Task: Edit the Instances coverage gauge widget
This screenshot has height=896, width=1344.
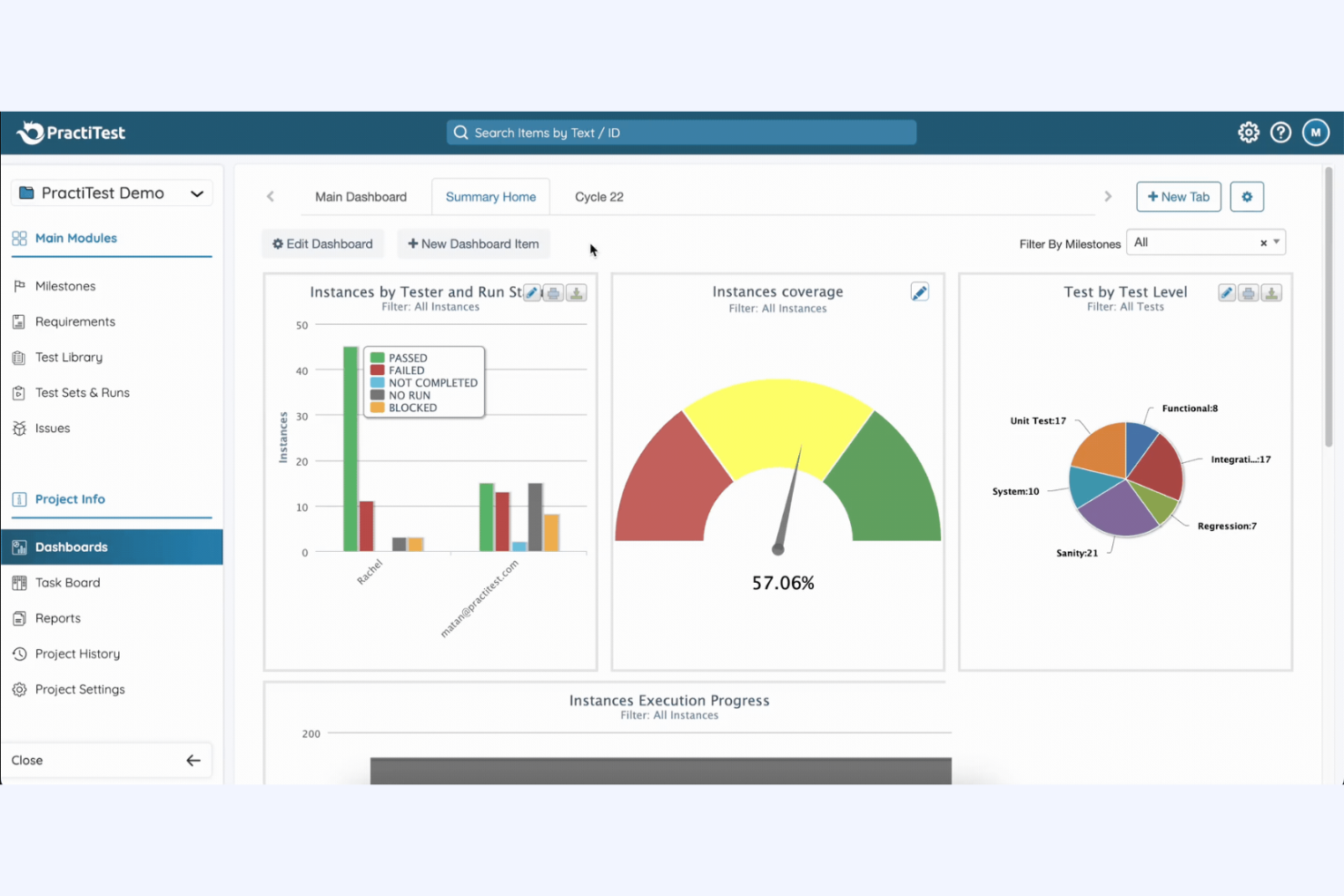Action: point(920,291)
